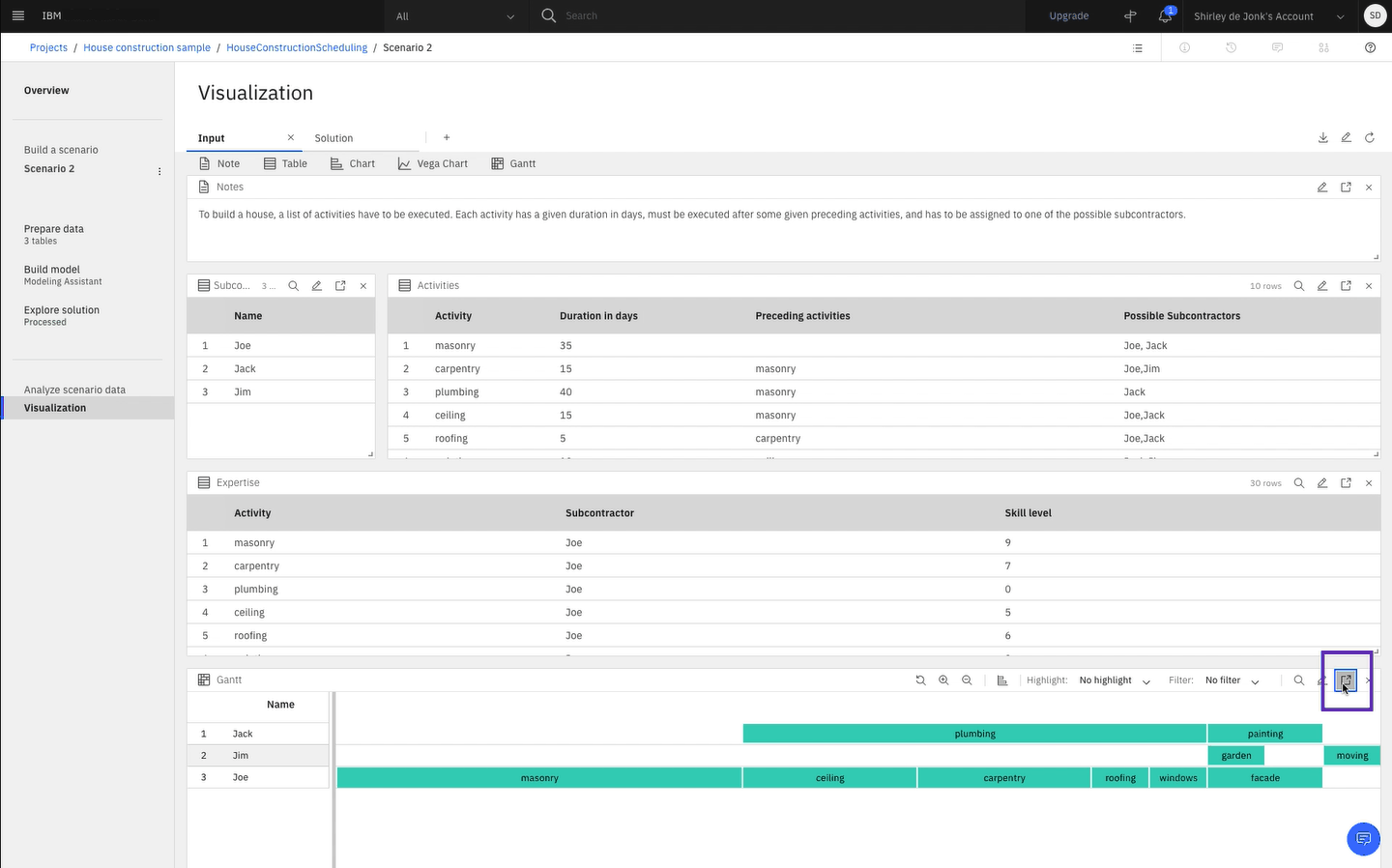Image resolution: width=1392 pixels, height=868 pixels.
Task: Edit the Notes widget with pencil icon
Action: coord(1322,188)
